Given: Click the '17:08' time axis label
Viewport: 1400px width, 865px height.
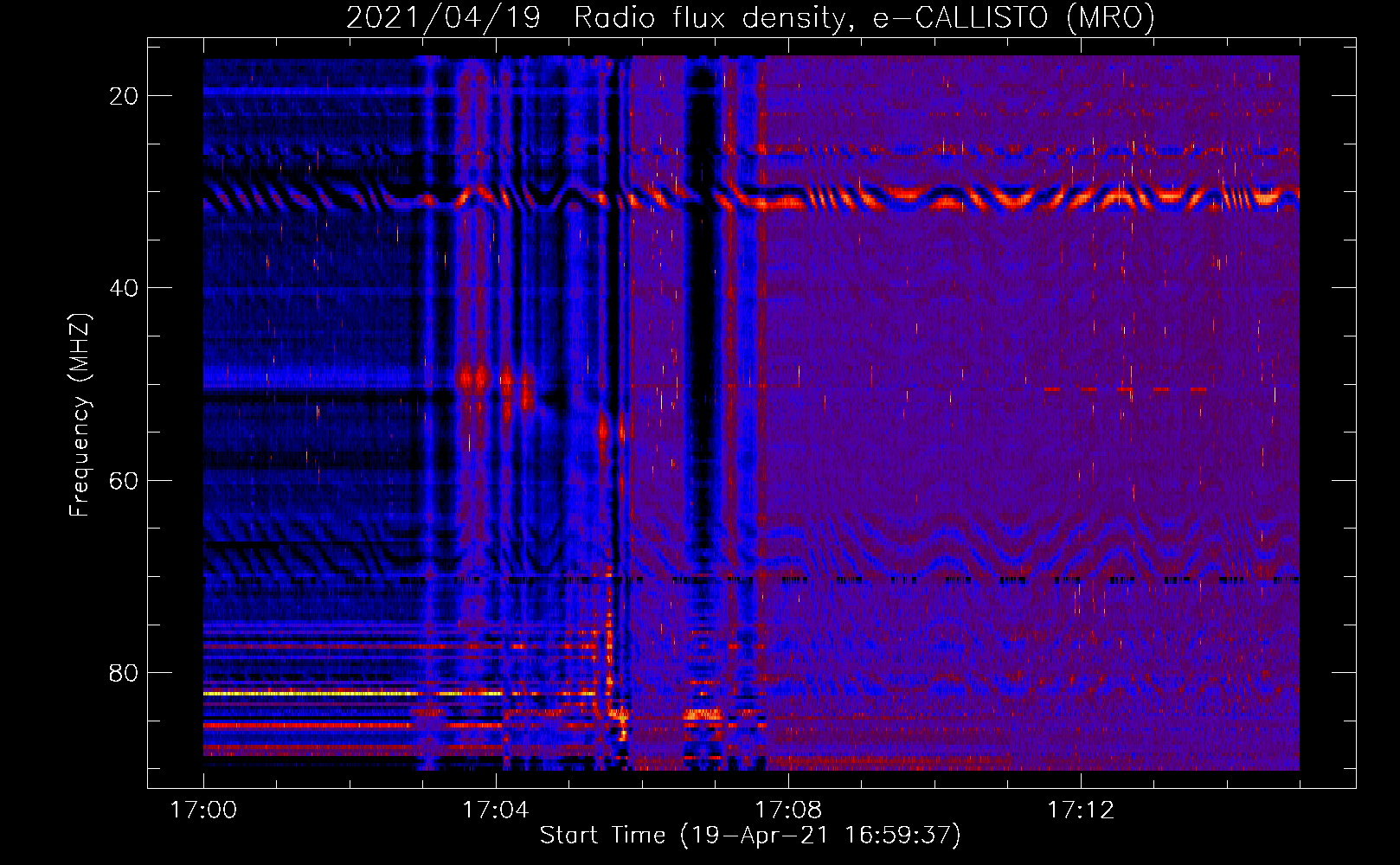Looking at the screenshot, I should pos(788,811).
